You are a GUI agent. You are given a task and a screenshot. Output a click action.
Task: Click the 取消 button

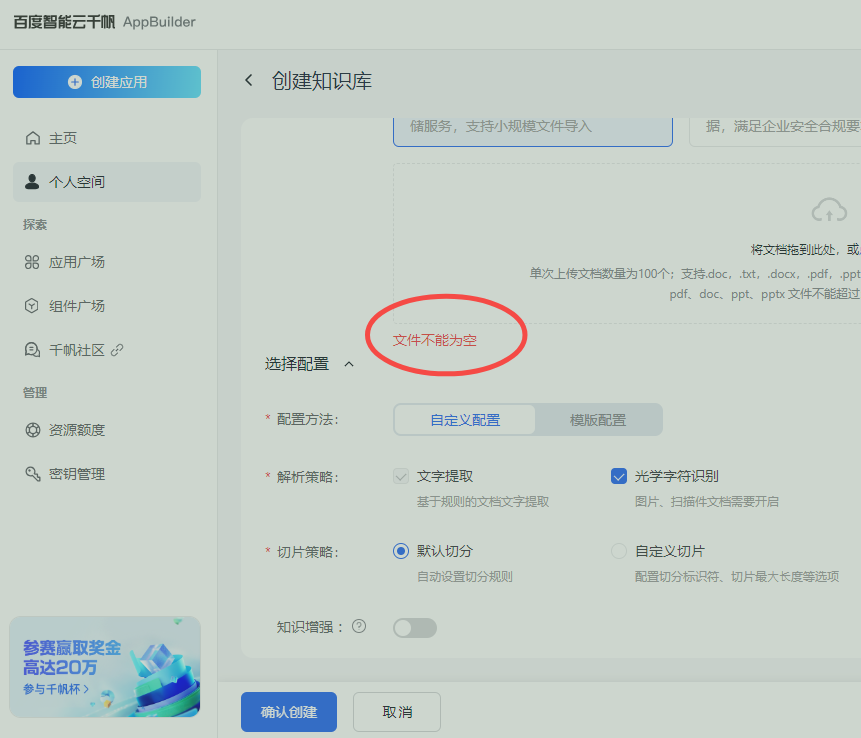tap(397, 712)
